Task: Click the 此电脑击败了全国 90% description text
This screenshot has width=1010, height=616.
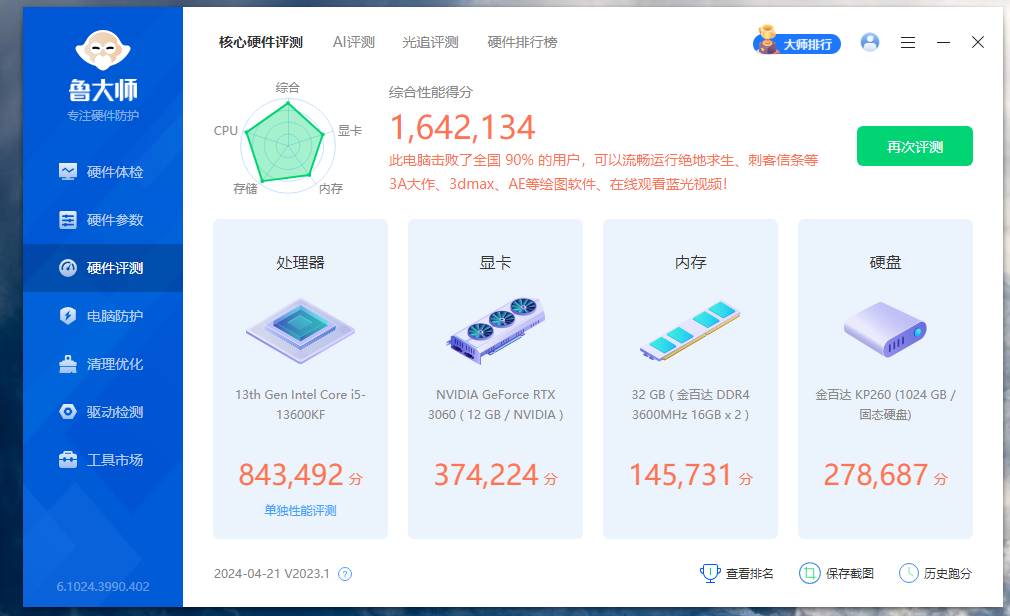Action: (x=603, y=172)
